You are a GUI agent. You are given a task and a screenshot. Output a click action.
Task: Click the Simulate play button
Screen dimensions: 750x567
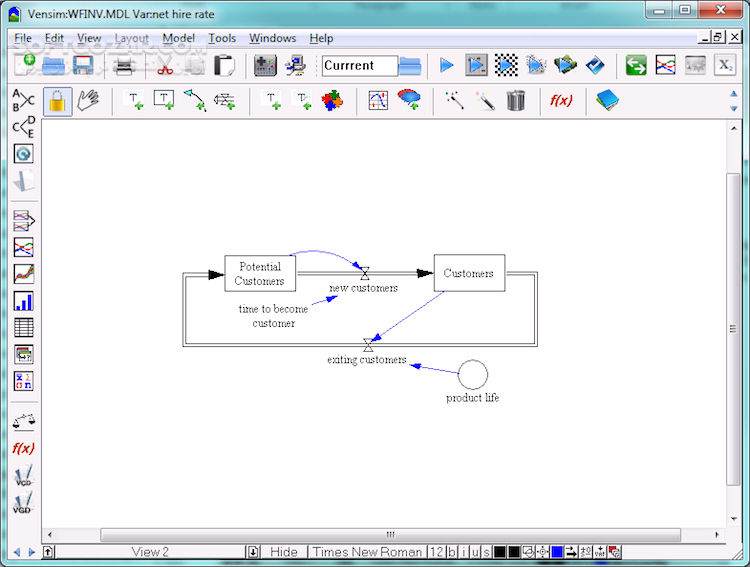coord(447,65)
